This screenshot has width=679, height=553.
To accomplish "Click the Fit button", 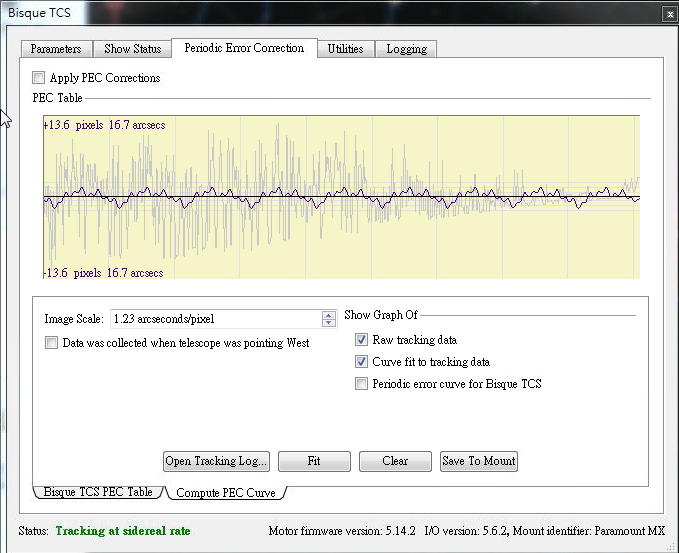I will [314, 461].
